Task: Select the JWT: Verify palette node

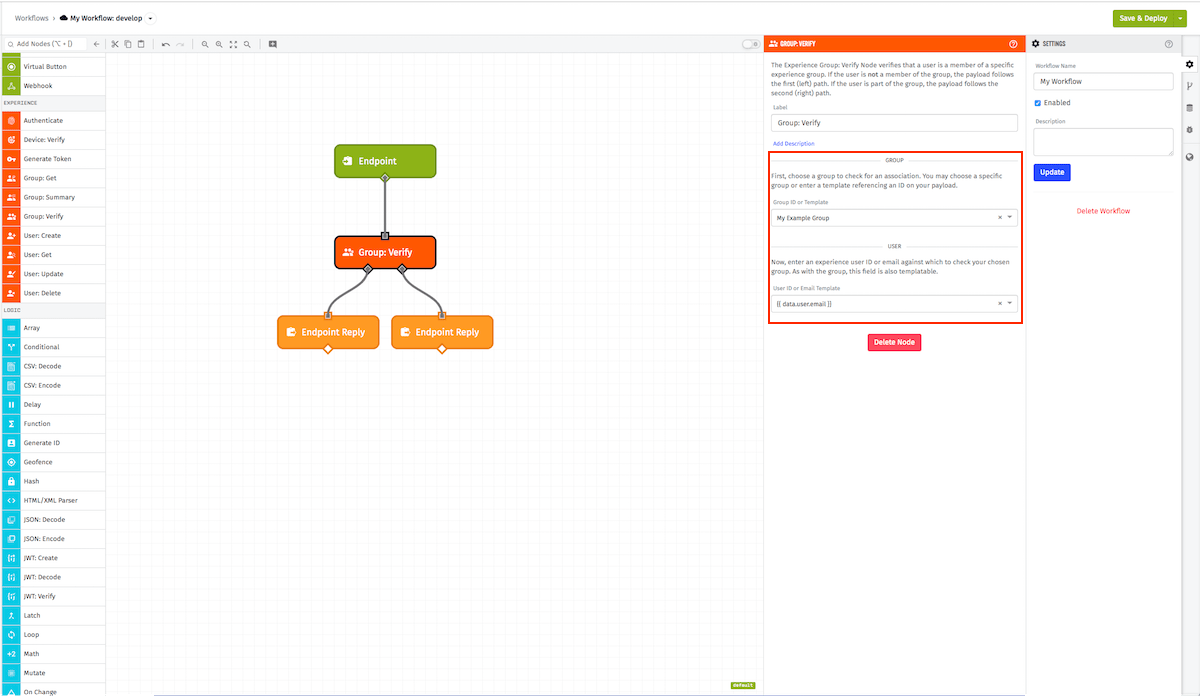Action: pyautogui.click(x=53, y=596)
